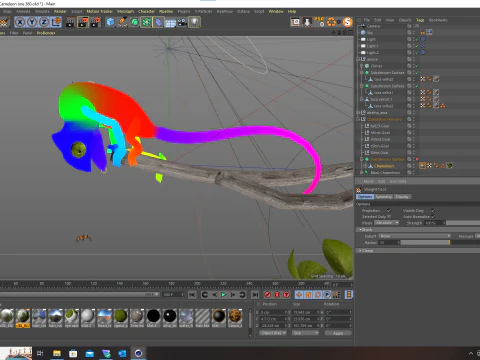Open the Window menu
The image size is (480, 360).
pyautogui.click(x=276, y=11)
